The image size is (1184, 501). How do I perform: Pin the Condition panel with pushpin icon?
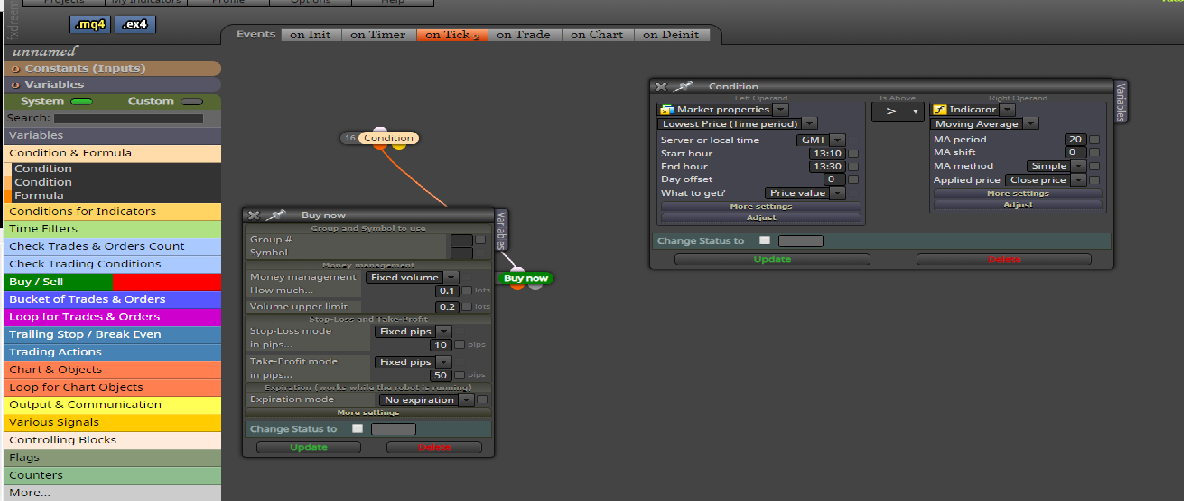(683, 87)
